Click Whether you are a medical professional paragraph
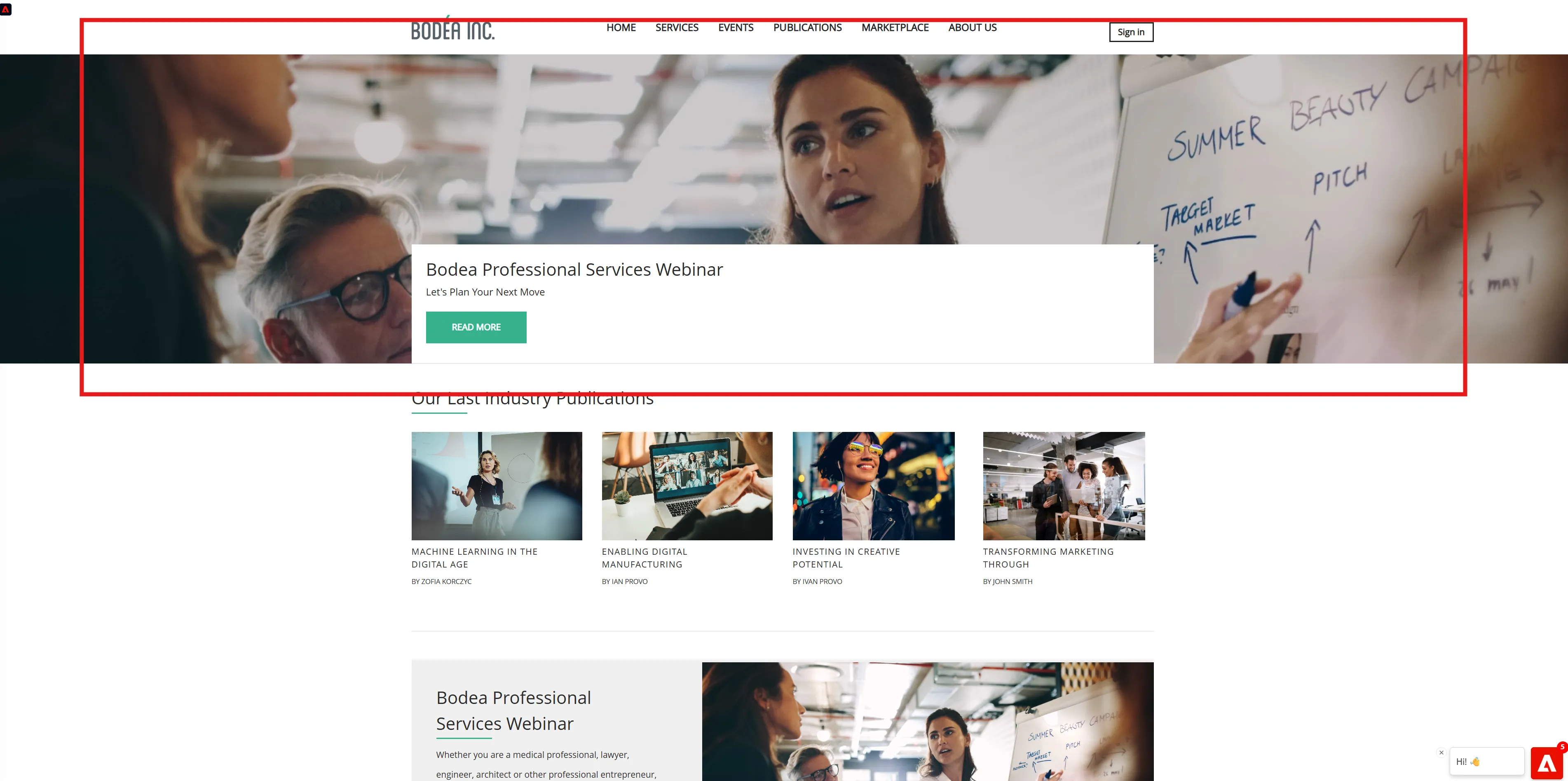1568x781 pixels. (546, 765)
